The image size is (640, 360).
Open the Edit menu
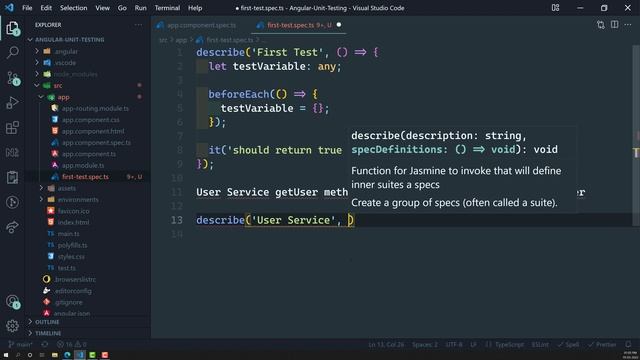pos(46,8)
